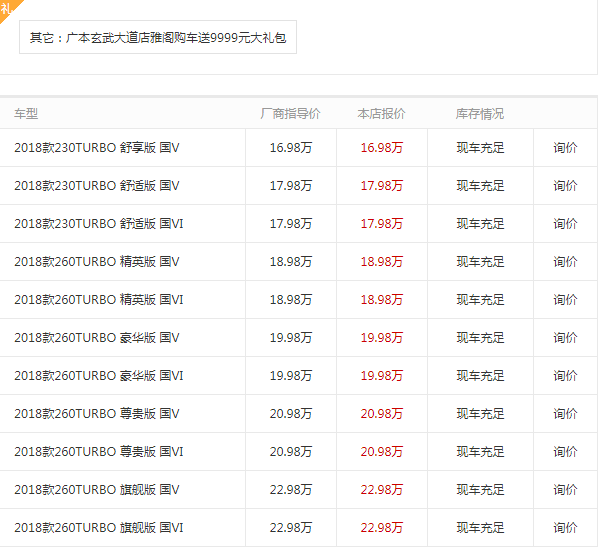Open the 2018款260TURBO 旗舰版 国V model
The image size is (601, 551).
point(97,490)
